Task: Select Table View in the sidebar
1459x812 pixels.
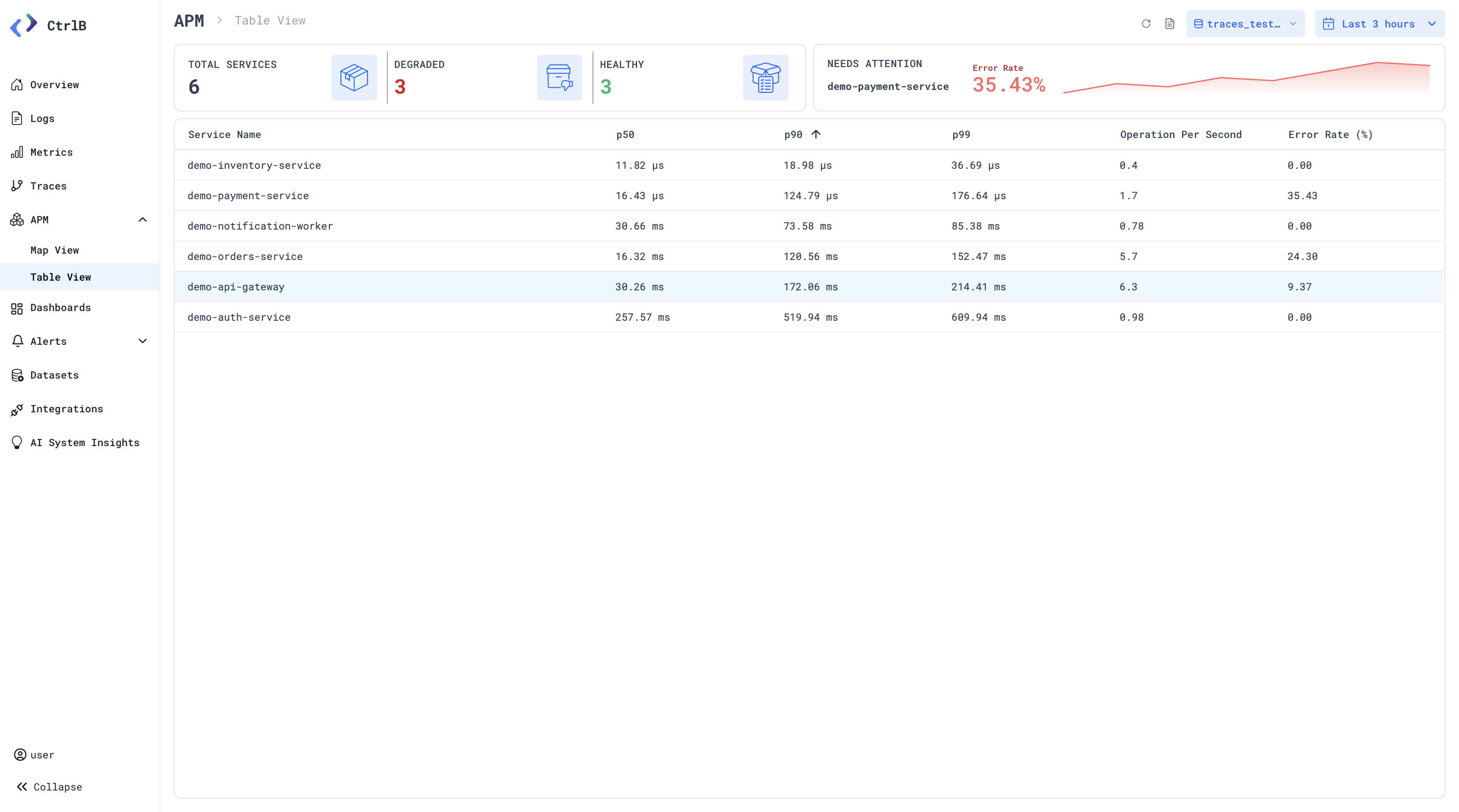Action: tap(80, 277)
